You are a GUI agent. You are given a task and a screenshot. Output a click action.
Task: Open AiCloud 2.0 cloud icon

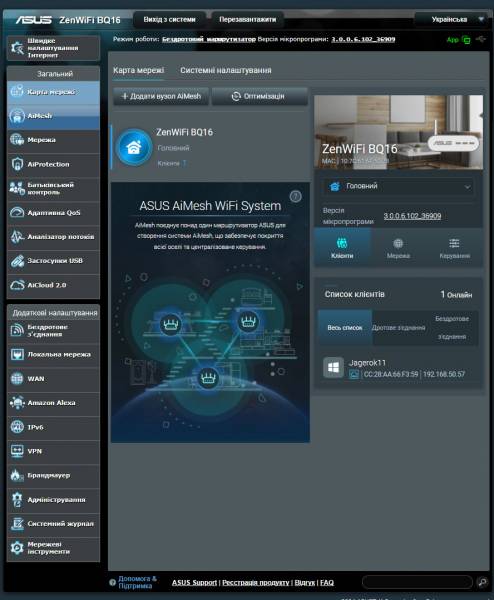coord(17,285)
